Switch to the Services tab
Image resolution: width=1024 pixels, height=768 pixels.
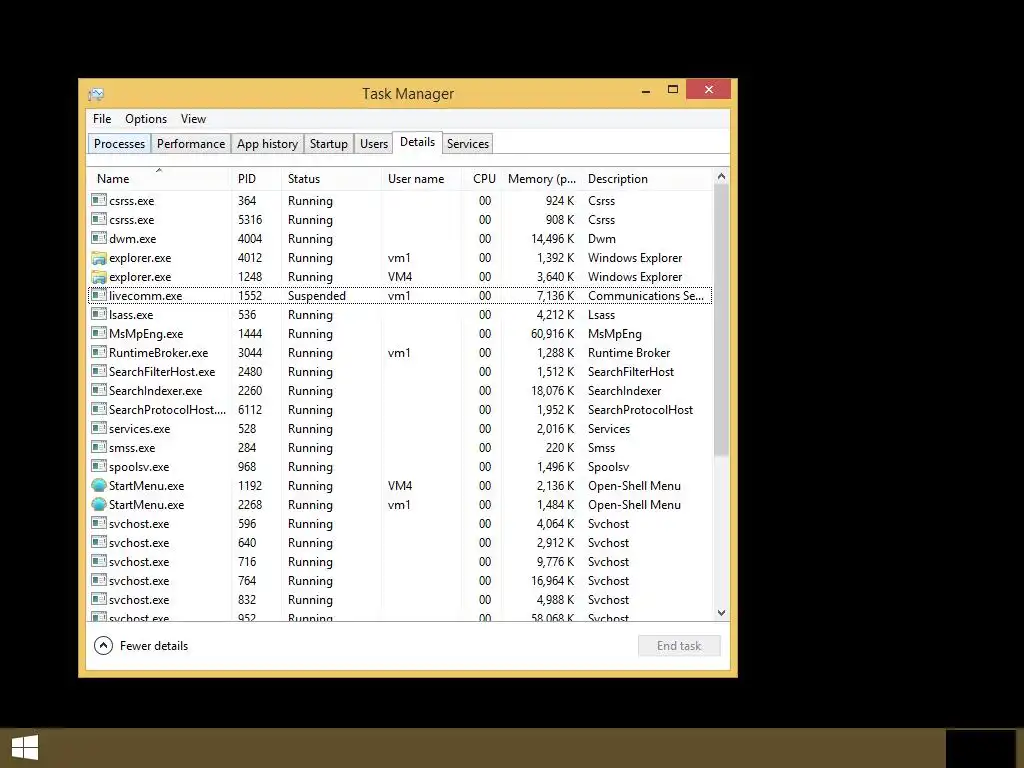coord(468,144)
